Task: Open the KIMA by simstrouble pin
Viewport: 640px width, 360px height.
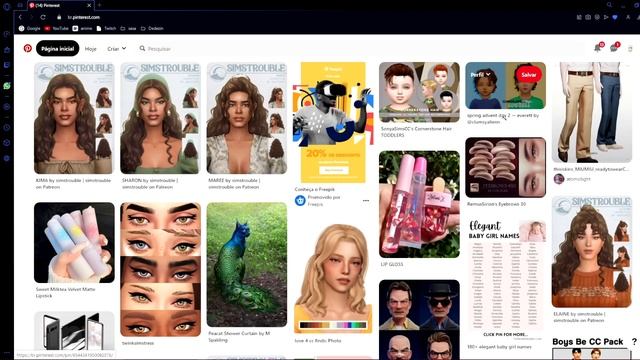Action: (x=74, y=118)
